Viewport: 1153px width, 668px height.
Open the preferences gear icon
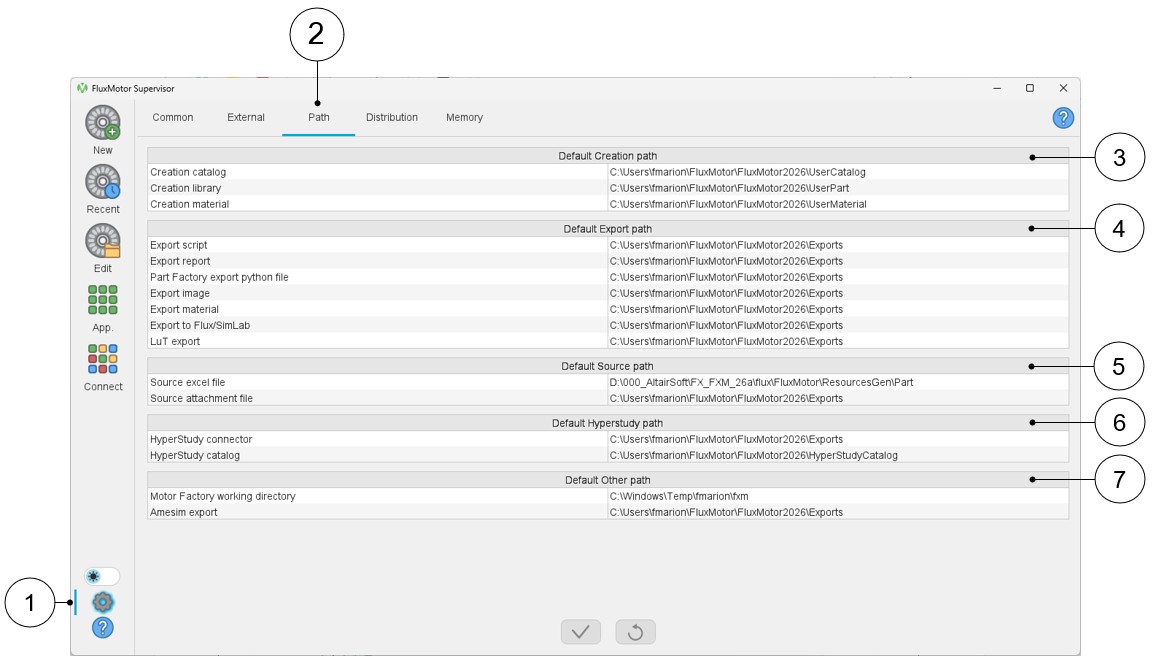pos(103,603)
